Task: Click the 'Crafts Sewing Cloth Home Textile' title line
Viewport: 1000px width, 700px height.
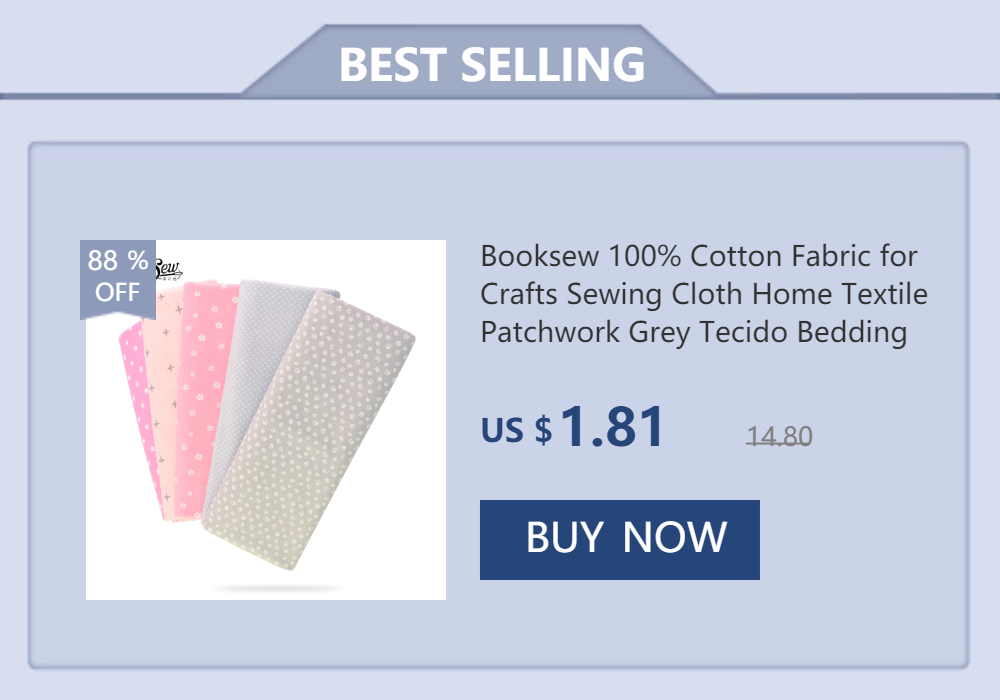Action: [x=704, y=294]
